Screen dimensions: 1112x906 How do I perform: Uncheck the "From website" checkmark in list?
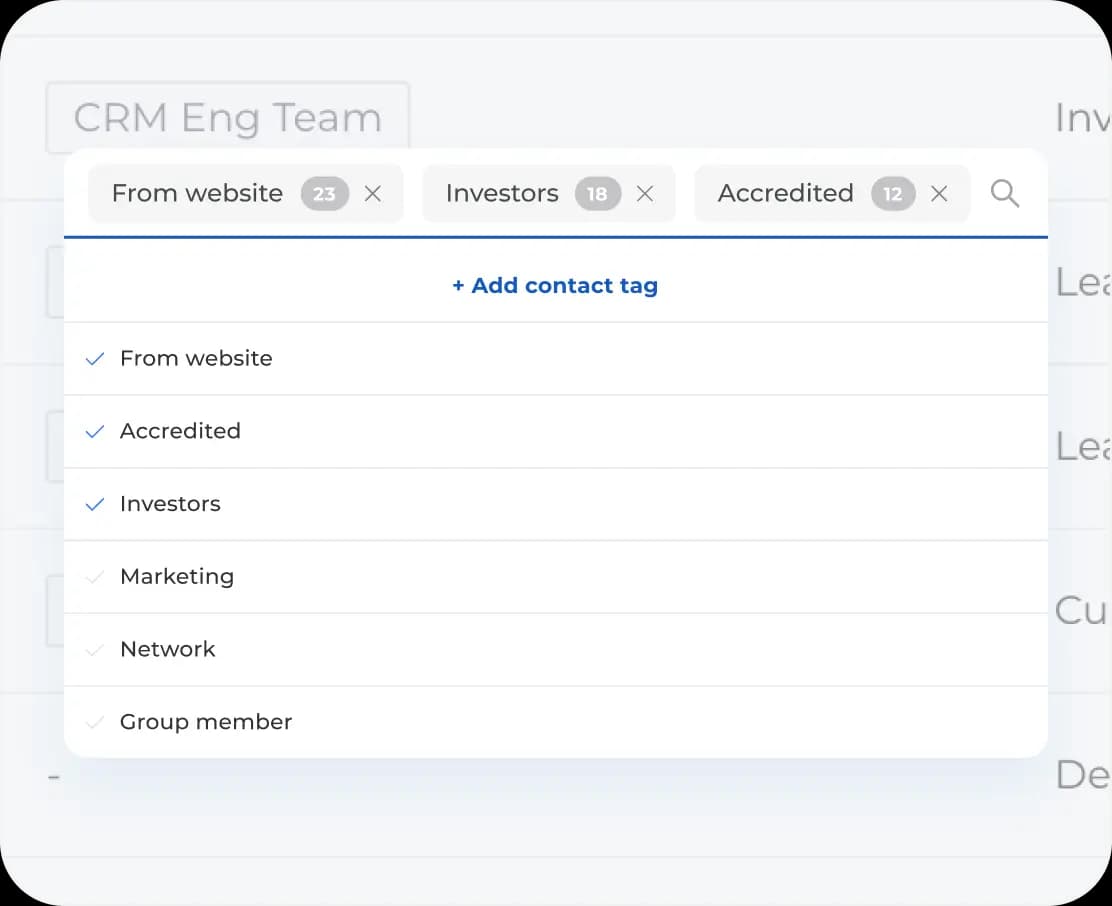click(95, 359)
